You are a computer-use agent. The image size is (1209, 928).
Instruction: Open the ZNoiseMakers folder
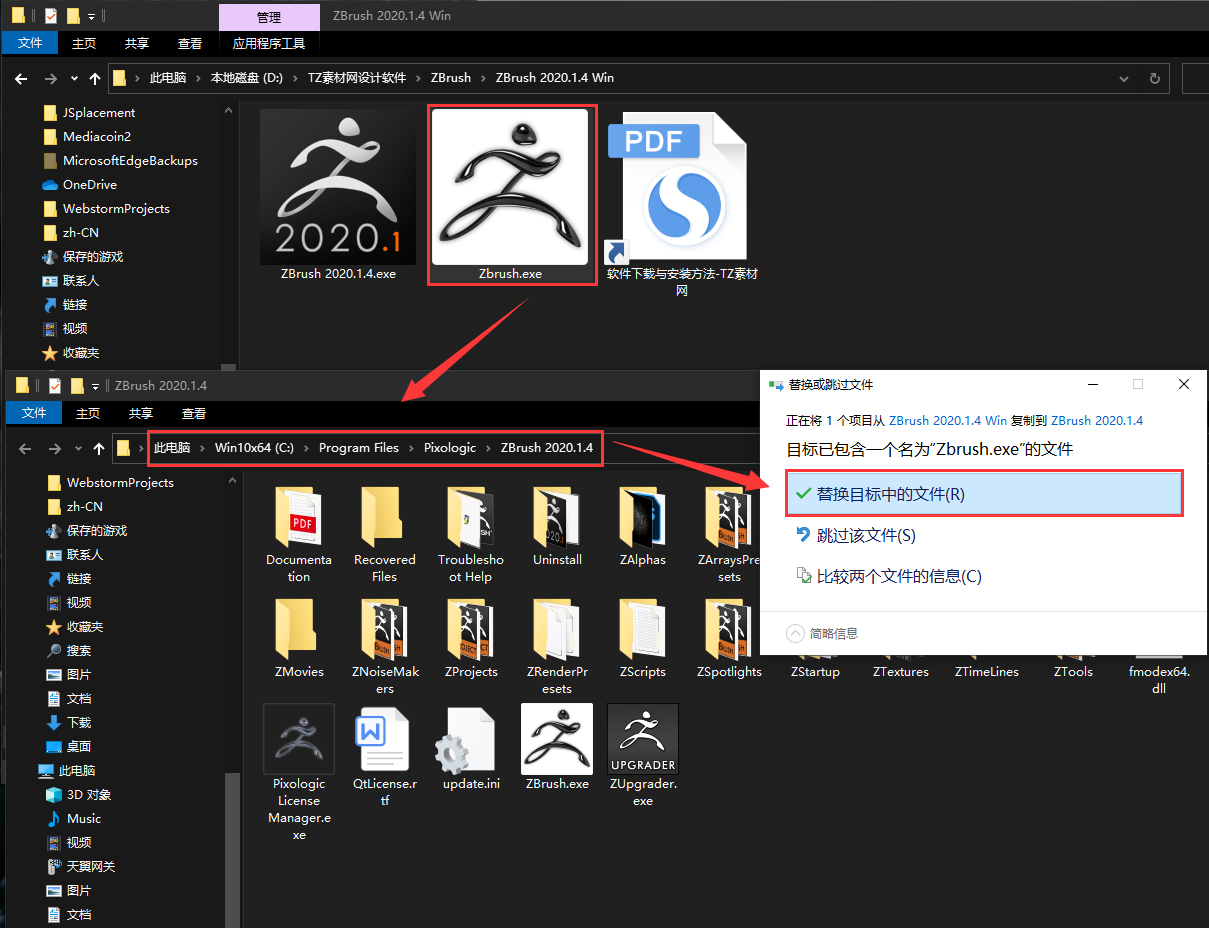384,628
